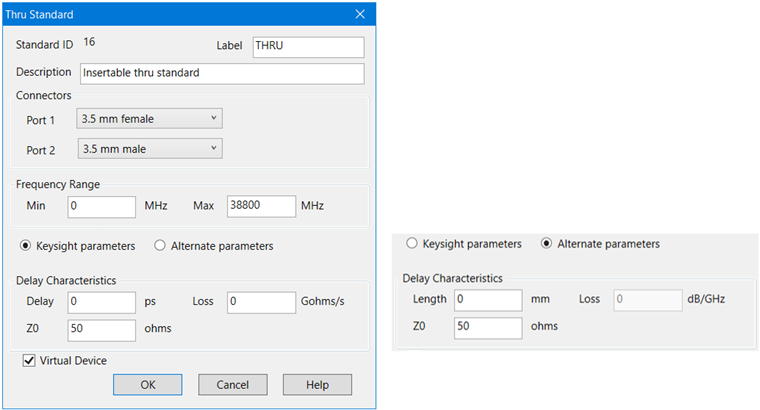Select Alternate parameters radio in dialog

pyautogui.click(x=160, y=246)
